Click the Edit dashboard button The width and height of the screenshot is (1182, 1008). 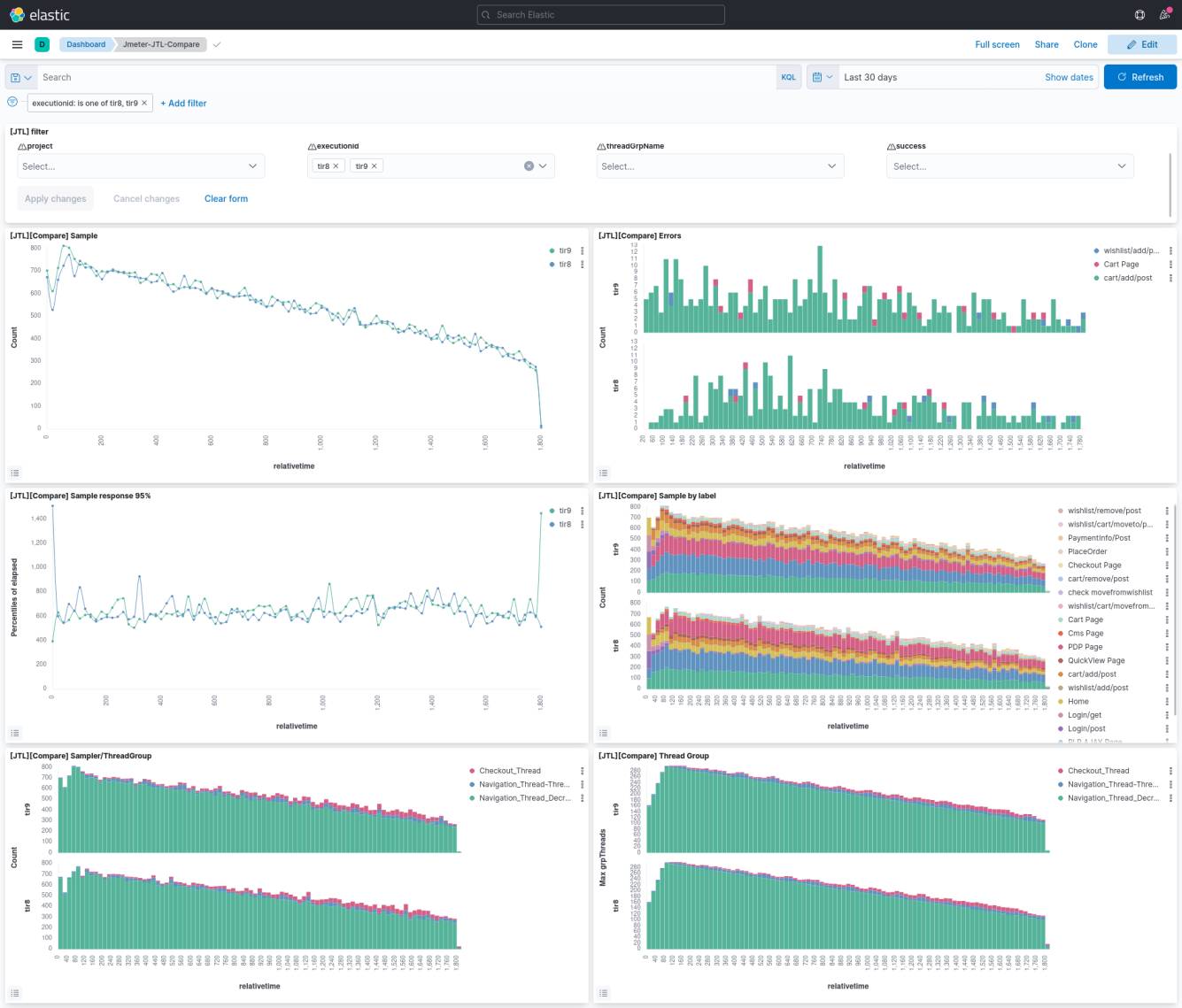[1142, 44]
